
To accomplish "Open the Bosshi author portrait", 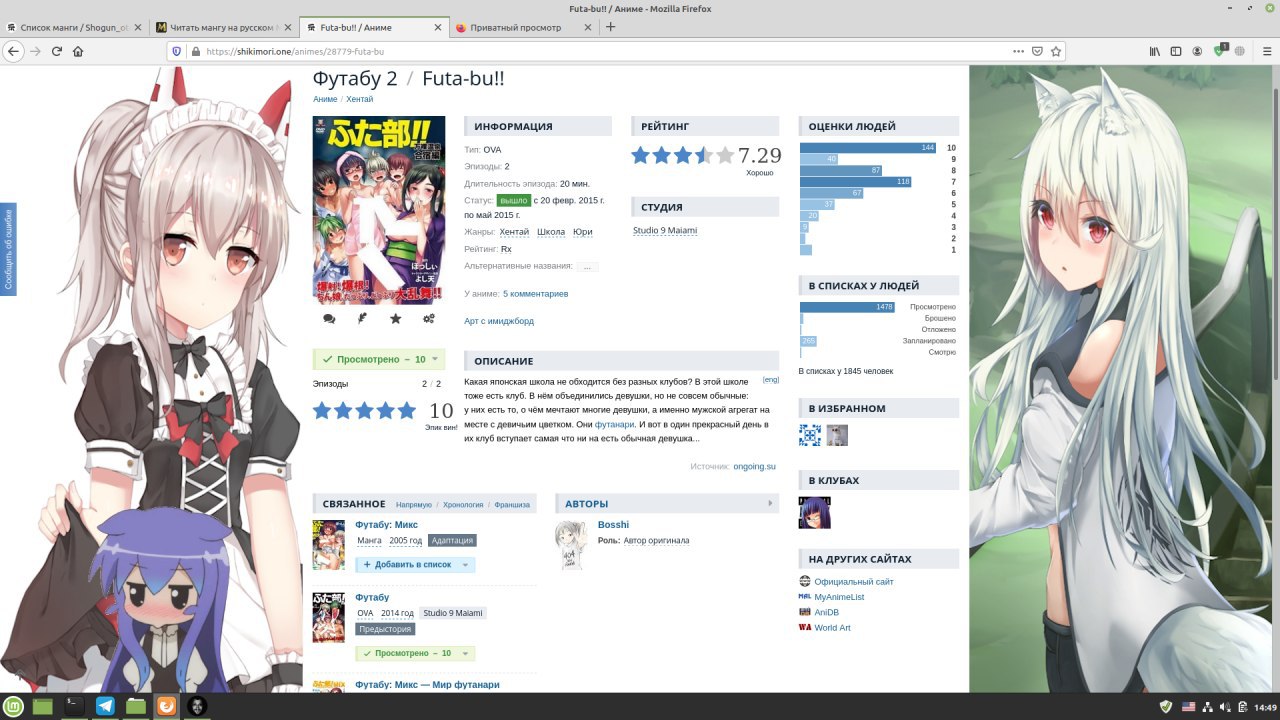I will [571, 544].
